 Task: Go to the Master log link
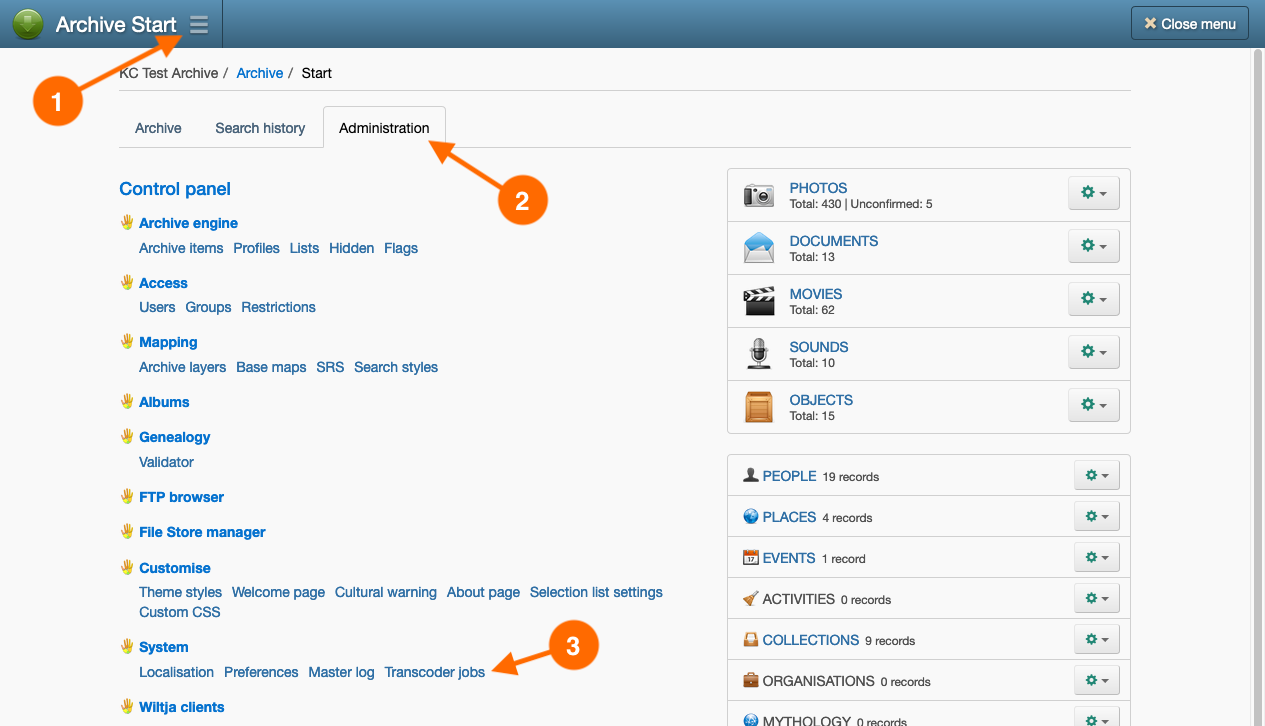pyautogui.click(x=341, y=672)
